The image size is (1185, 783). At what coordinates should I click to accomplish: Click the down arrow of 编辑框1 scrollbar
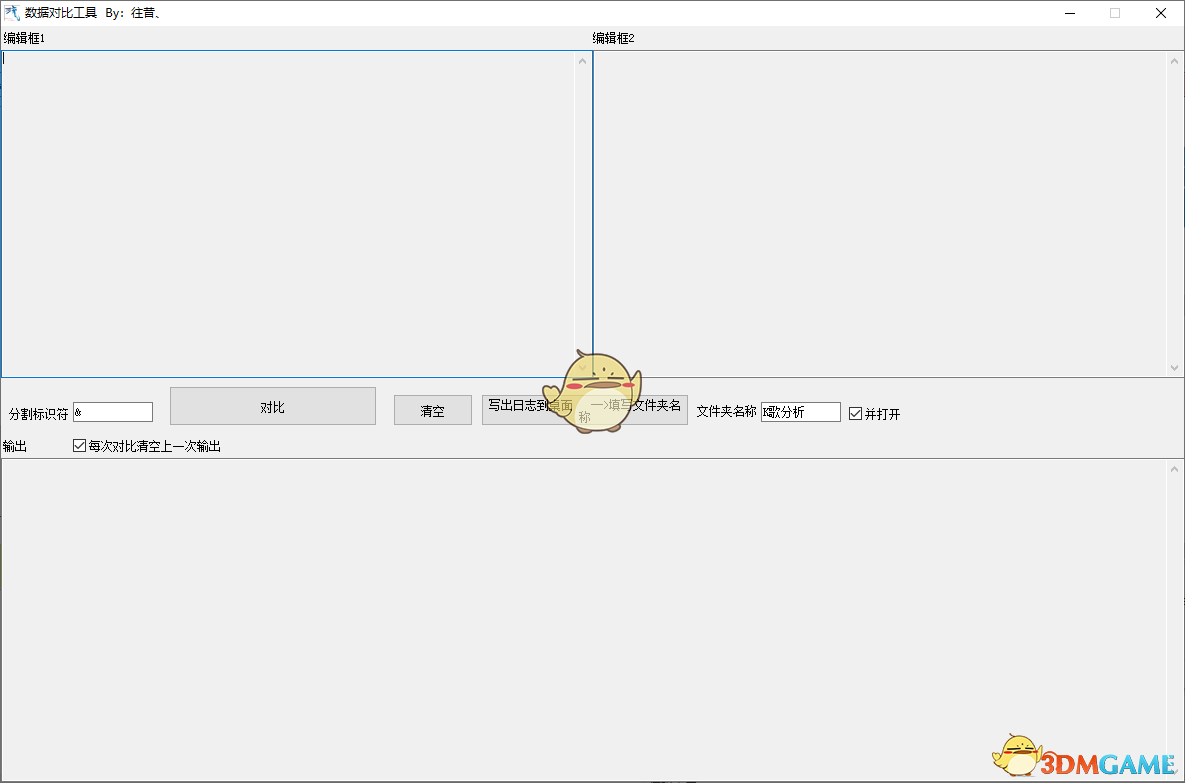[583, 367]
